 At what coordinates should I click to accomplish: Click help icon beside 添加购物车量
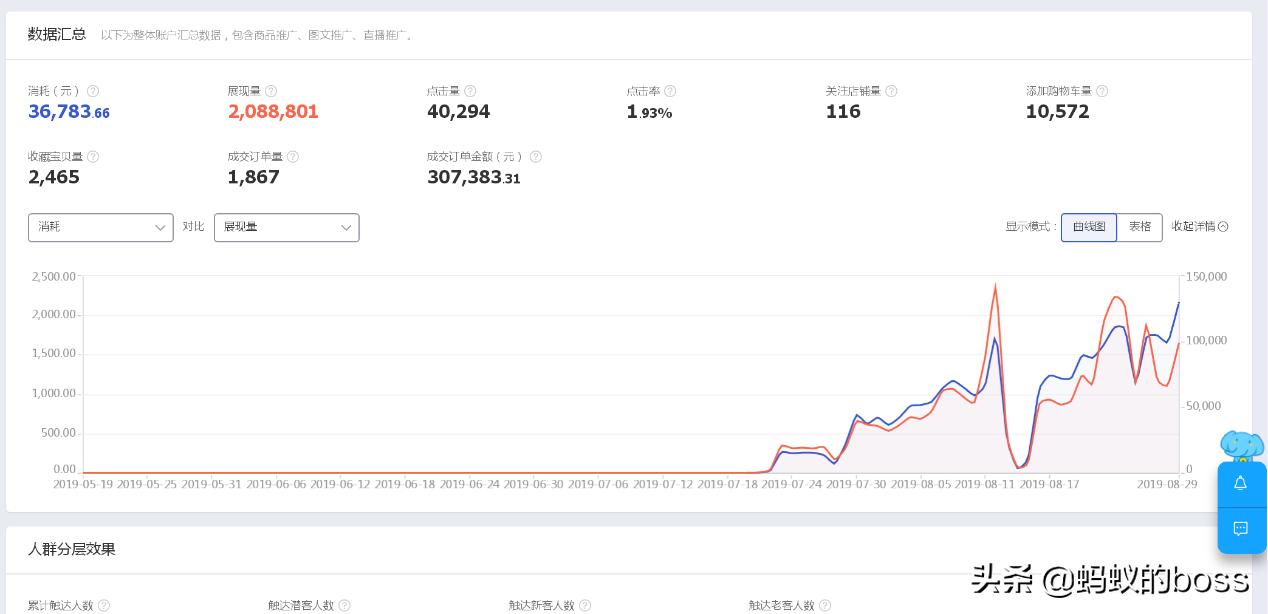coord(1102,91)
